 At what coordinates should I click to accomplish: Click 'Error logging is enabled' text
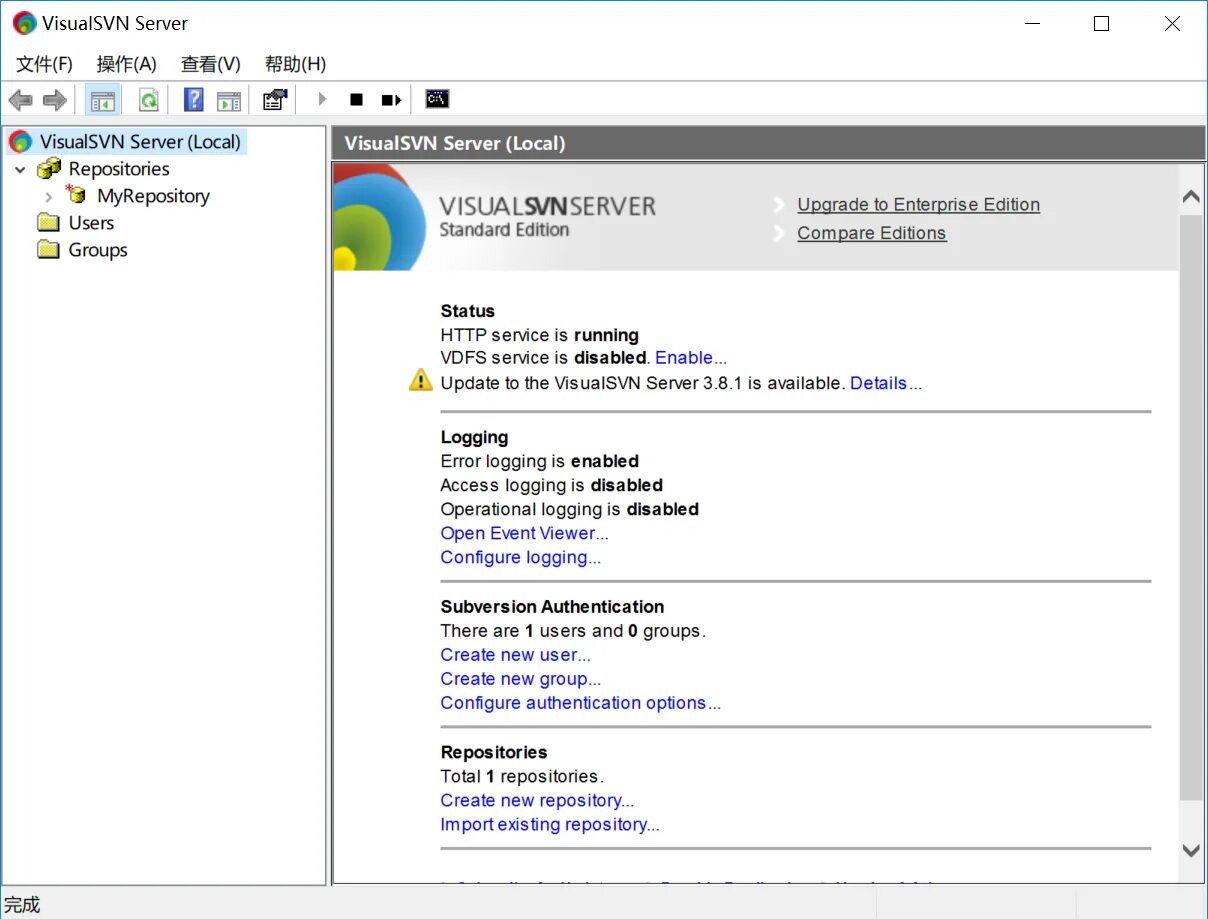[x=539, y=461]
